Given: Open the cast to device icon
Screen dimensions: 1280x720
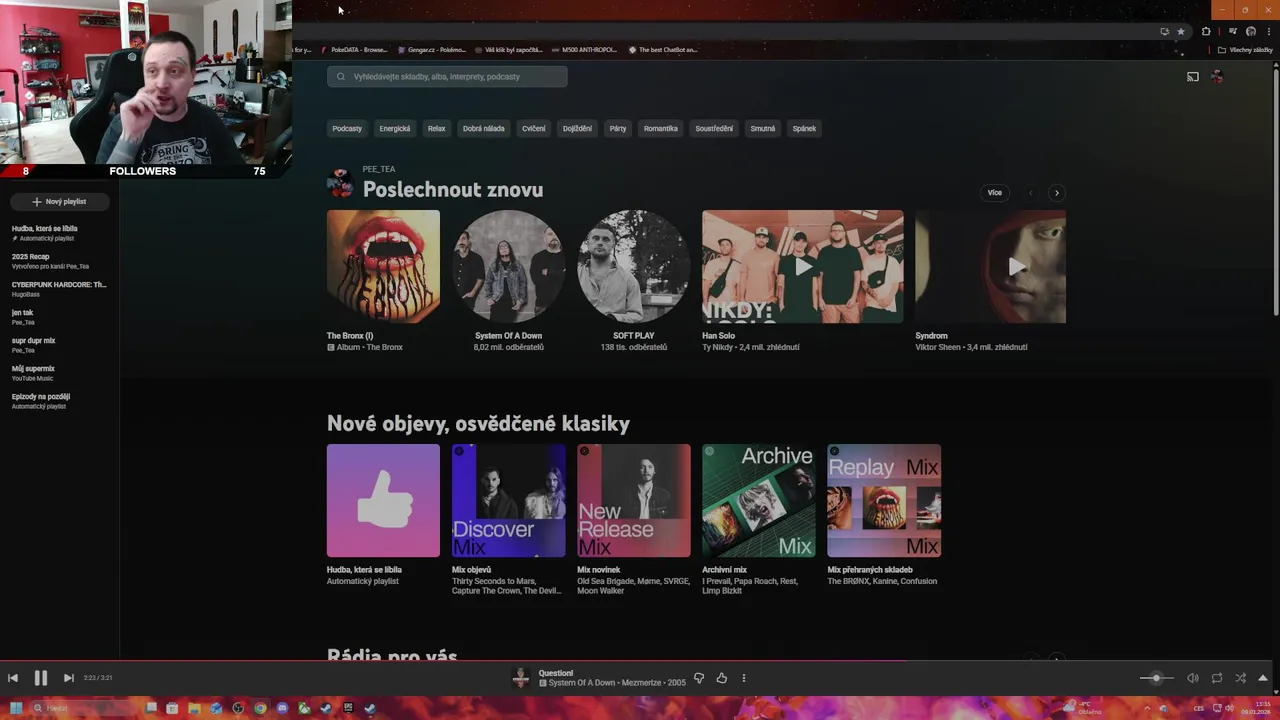Looking at the screenshot, I should 1193,77.
